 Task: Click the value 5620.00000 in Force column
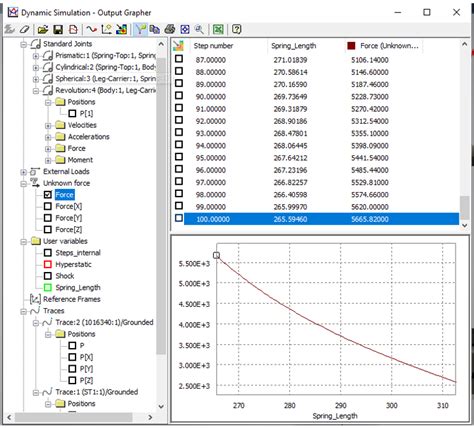pos(370,207)
